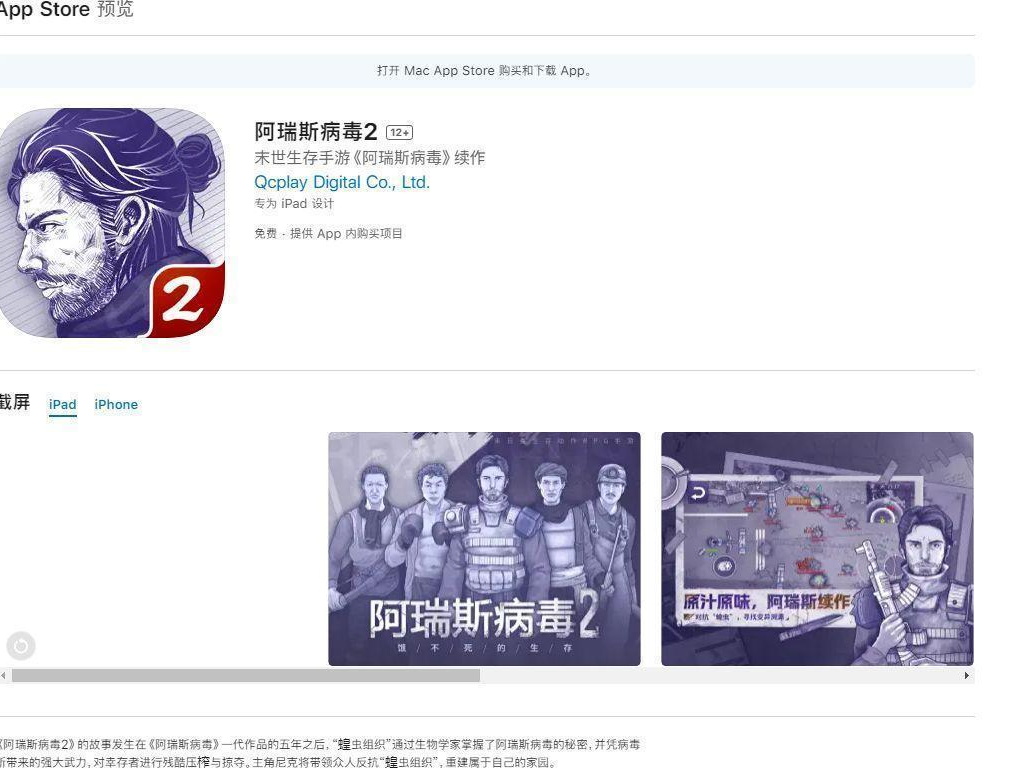Click the Open Mac App Store banner
Viewport: 1017px width, 776px height.
pyautogui.click(x=485, y=71)
